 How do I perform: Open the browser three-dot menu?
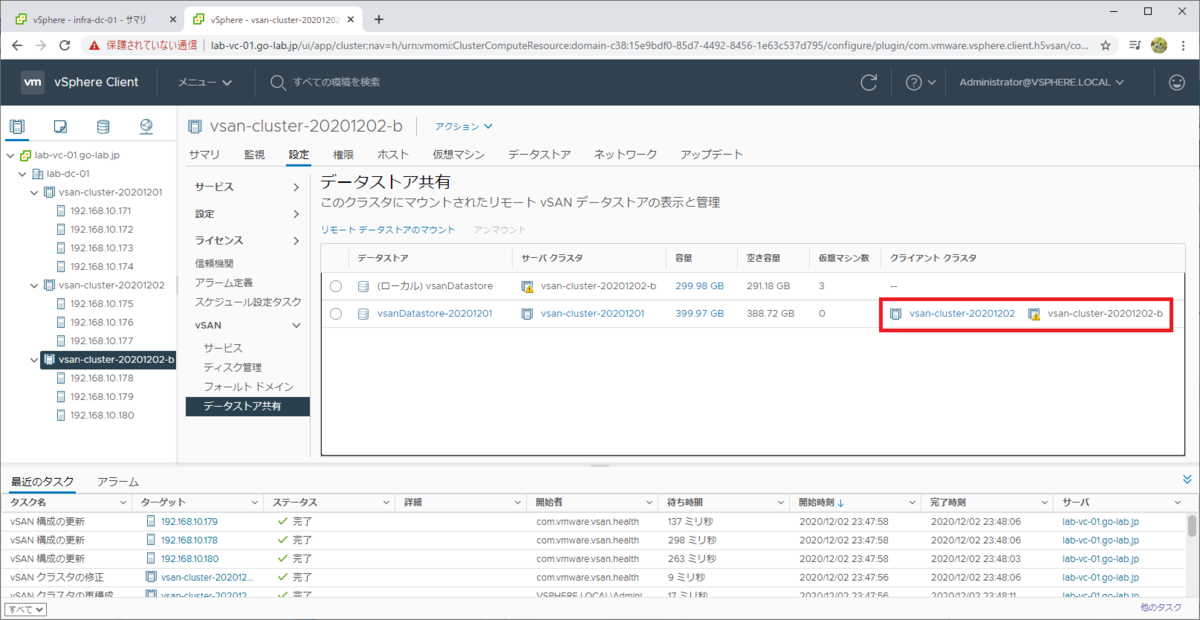pyautogui.click(x=1185, y=45)
